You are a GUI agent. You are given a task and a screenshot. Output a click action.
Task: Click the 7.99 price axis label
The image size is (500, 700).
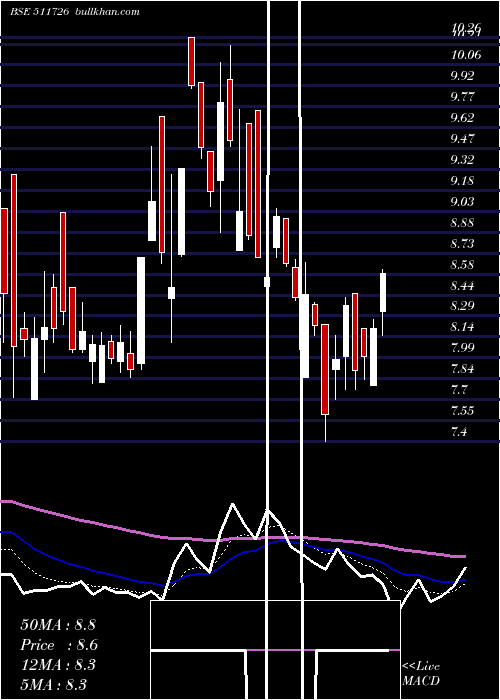coord(462,348)
